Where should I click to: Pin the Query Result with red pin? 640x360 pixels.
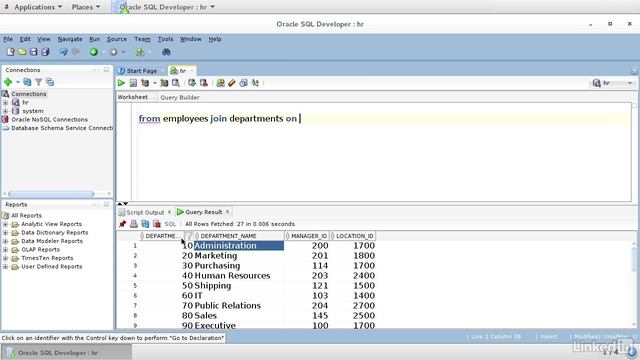coord(122,224)
